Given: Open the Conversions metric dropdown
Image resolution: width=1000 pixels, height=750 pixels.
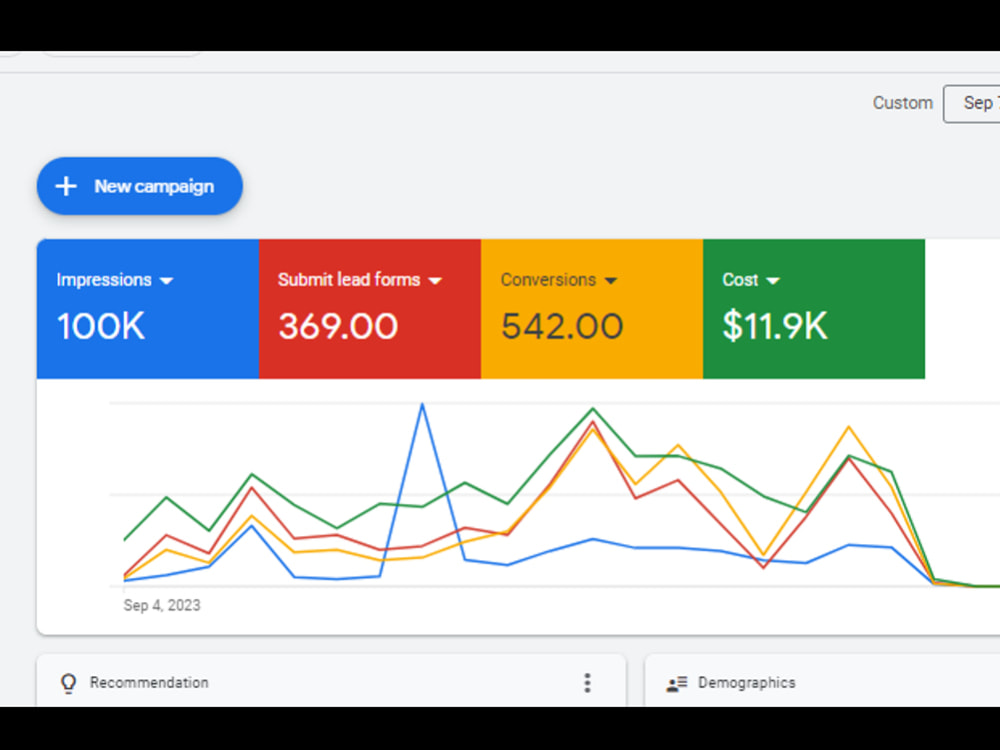Looking at the screenshot, I should [610, 281].
